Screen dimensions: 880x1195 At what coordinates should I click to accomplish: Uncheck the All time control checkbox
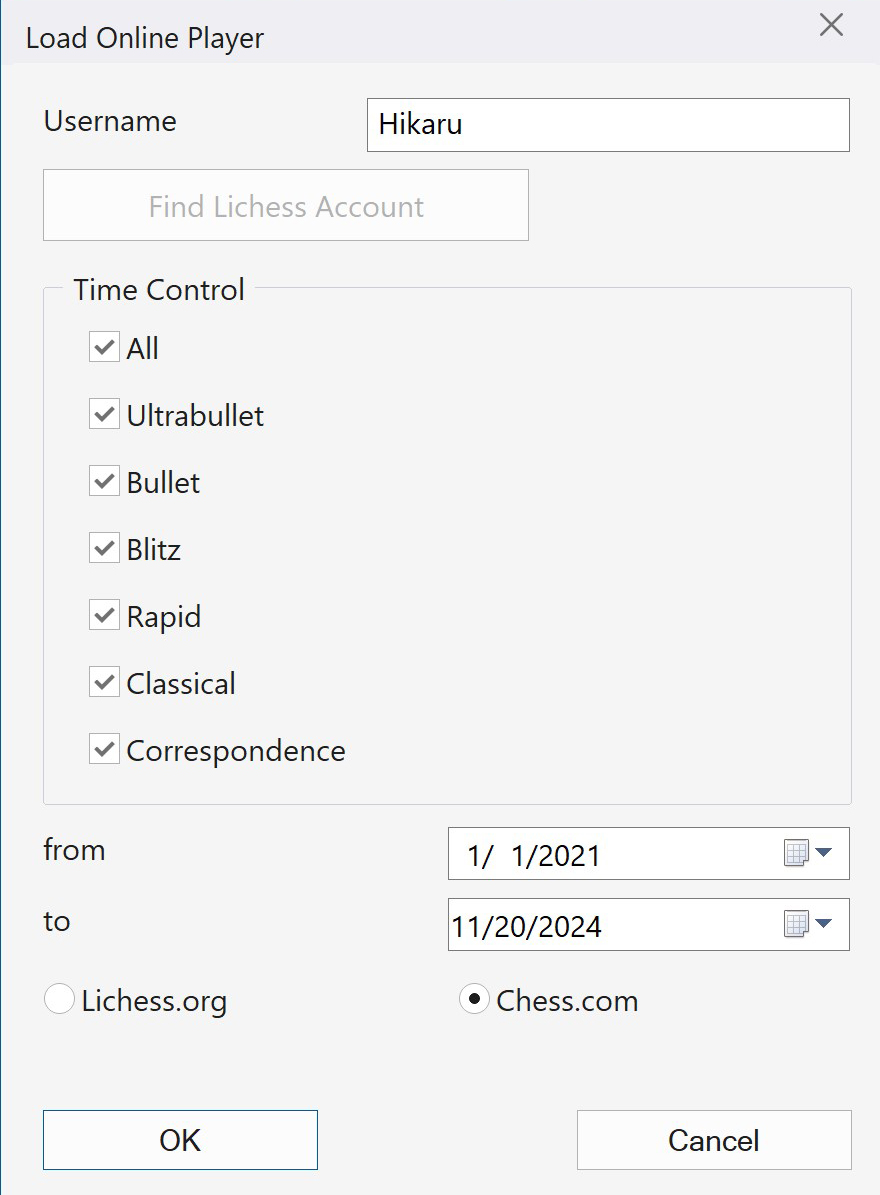[x=104, y=348]
